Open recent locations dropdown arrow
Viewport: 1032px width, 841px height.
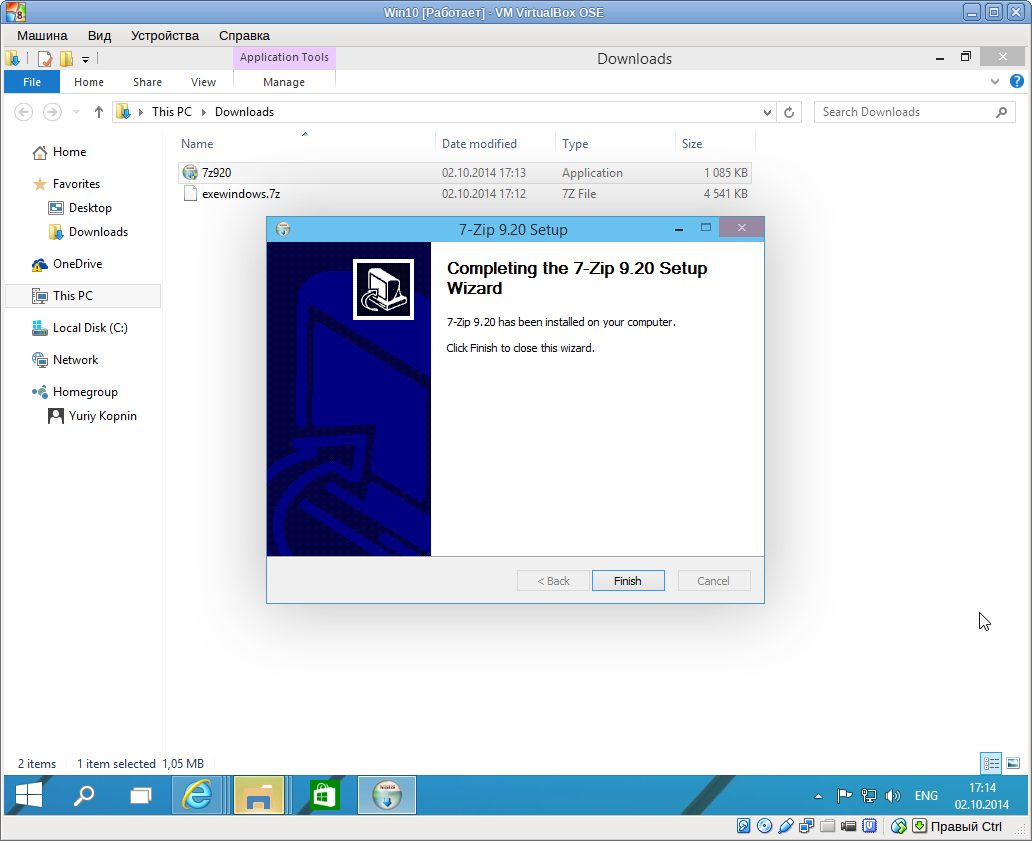[76, 112]
